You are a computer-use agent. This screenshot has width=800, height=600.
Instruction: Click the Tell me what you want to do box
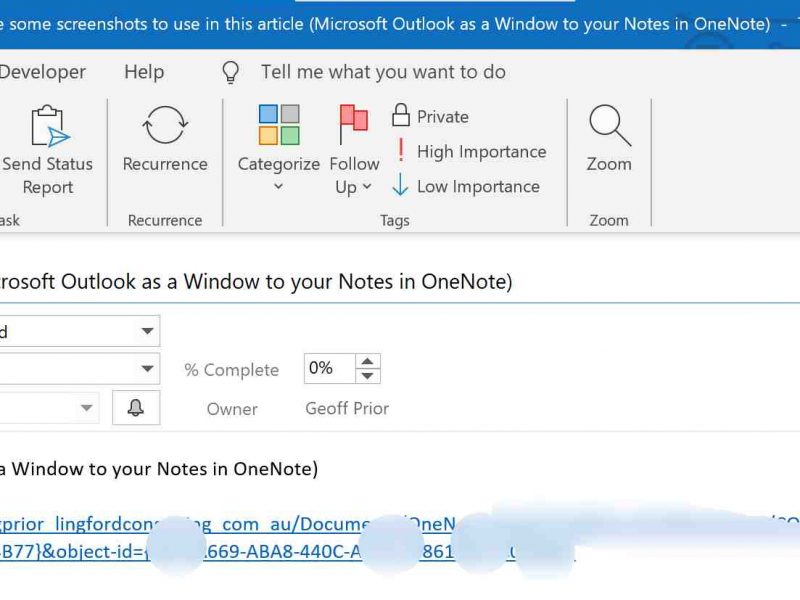(x=383, y=72)
